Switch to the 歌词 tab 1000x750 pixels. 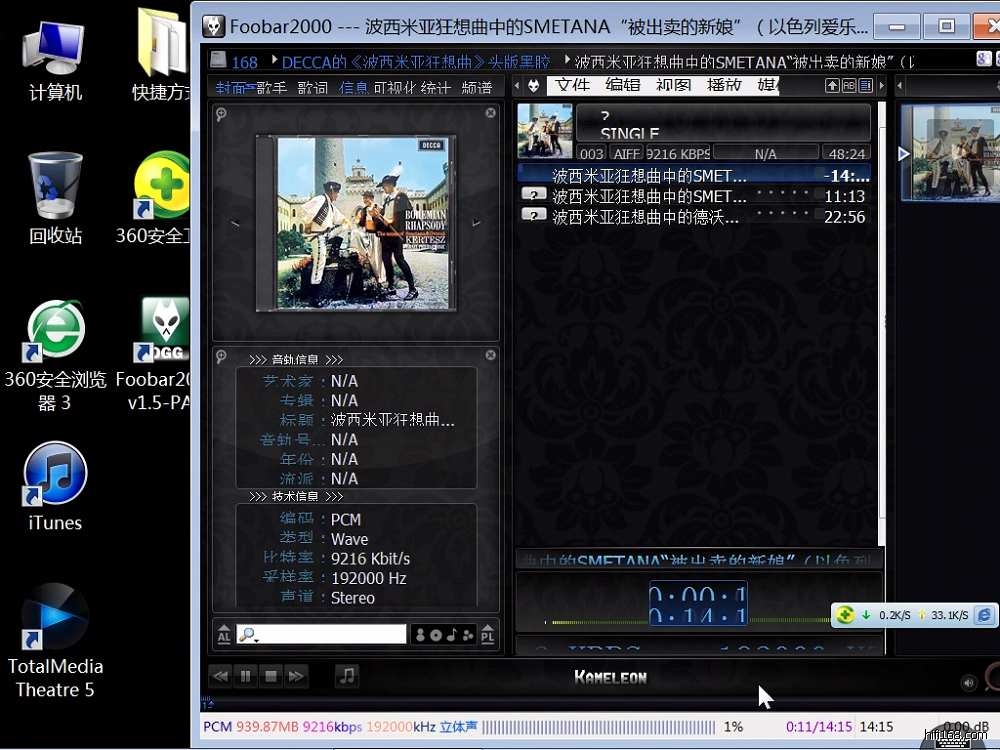click(x=312, y=88)
